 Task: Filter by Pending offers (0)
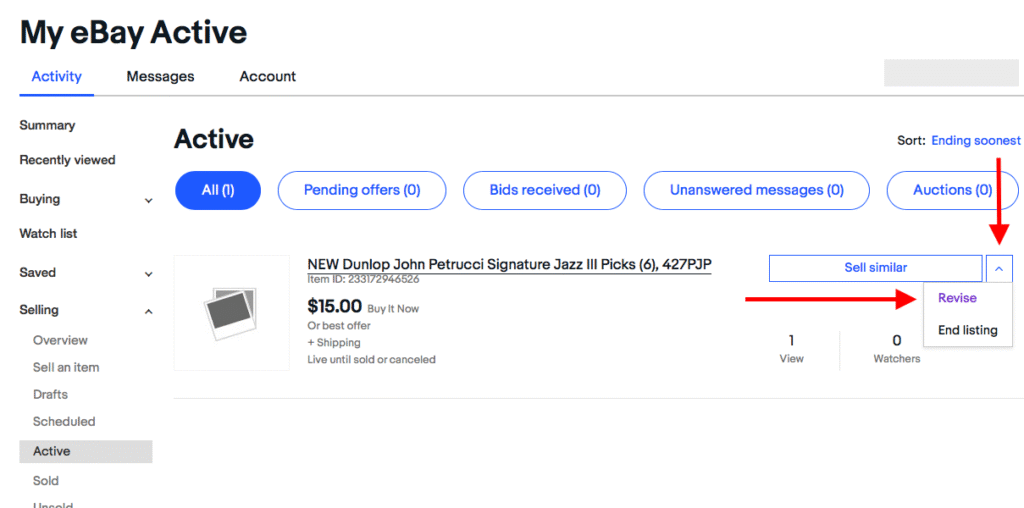pyautogui.click(x=361, y=190)
